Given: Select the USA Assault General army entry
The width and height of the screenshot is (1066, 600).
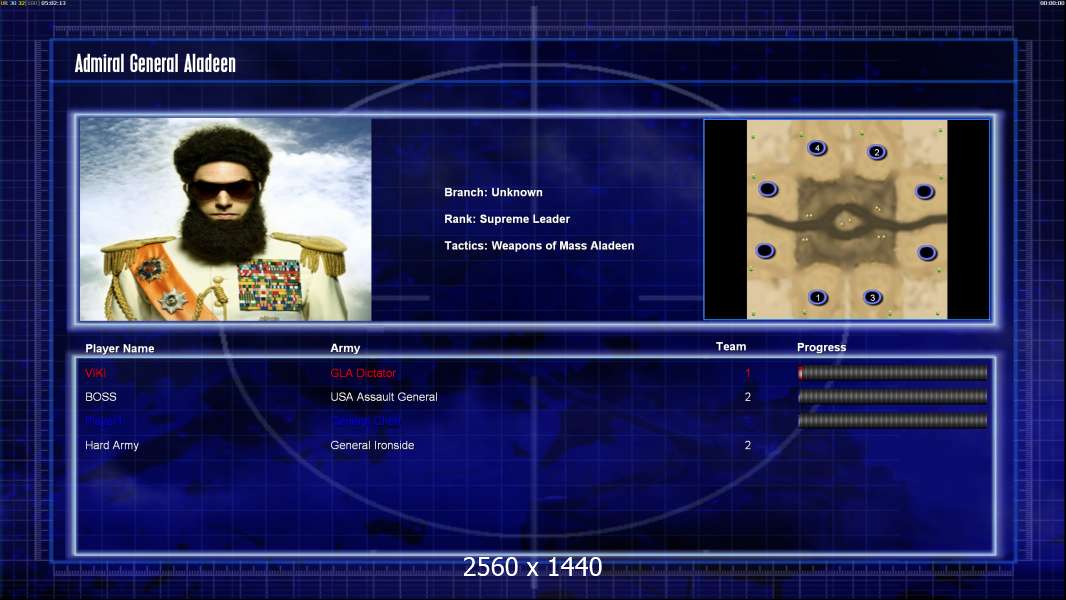Looking at the screenshot, I should (383, 397).
